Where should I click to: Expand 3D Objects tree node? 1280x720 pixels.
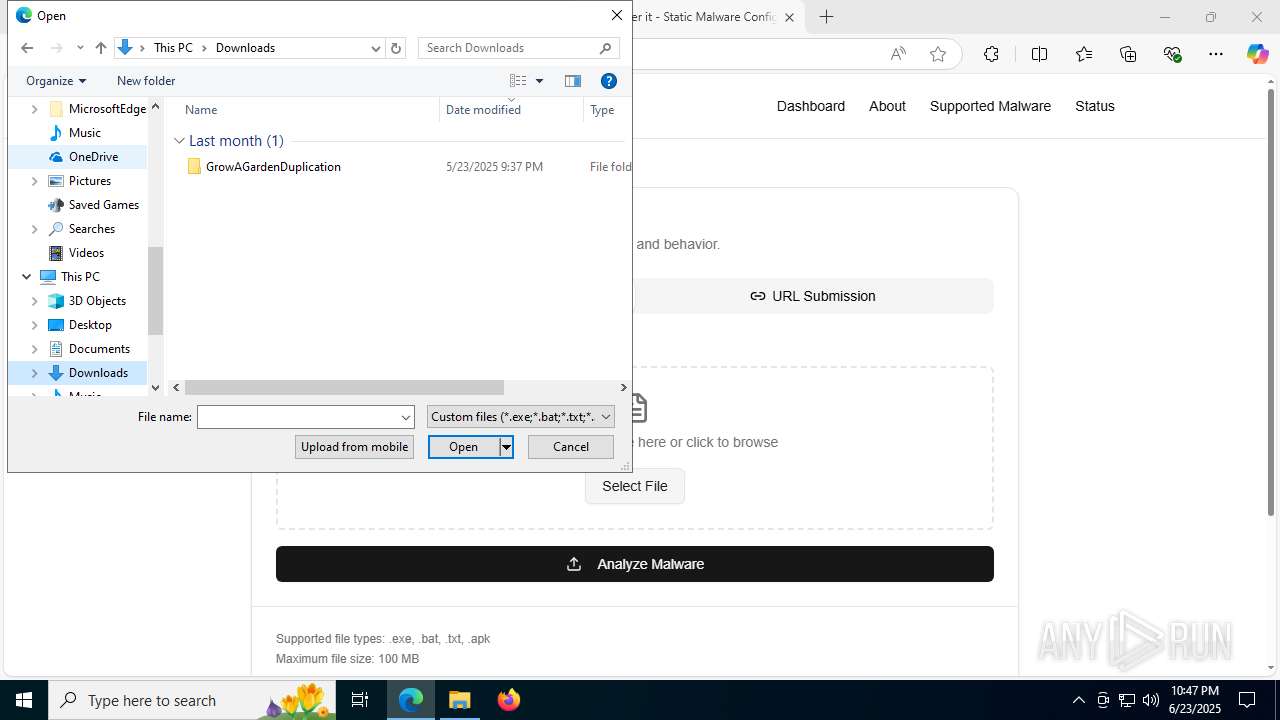pyautogui.click(x=34, y=301)
